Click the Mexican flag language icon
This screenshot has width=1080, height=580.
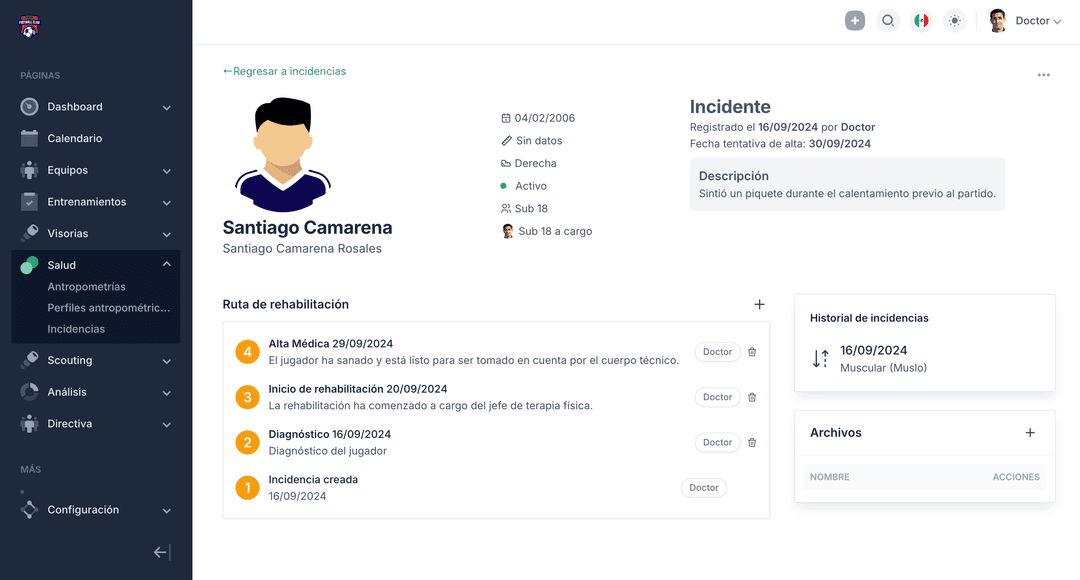tap(921, 20)
